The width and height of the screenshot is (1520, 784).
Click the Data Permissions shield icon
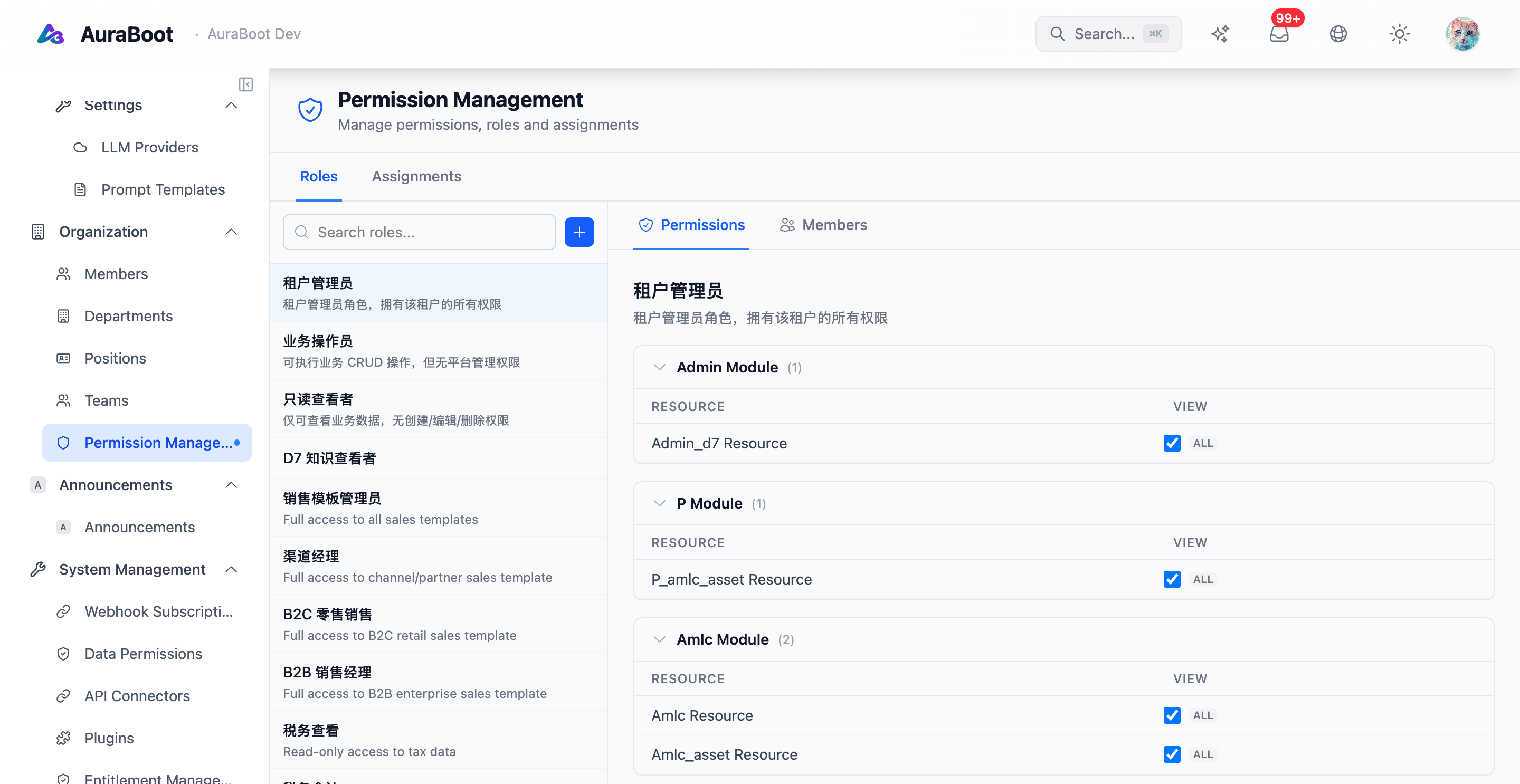coord(63,654)
